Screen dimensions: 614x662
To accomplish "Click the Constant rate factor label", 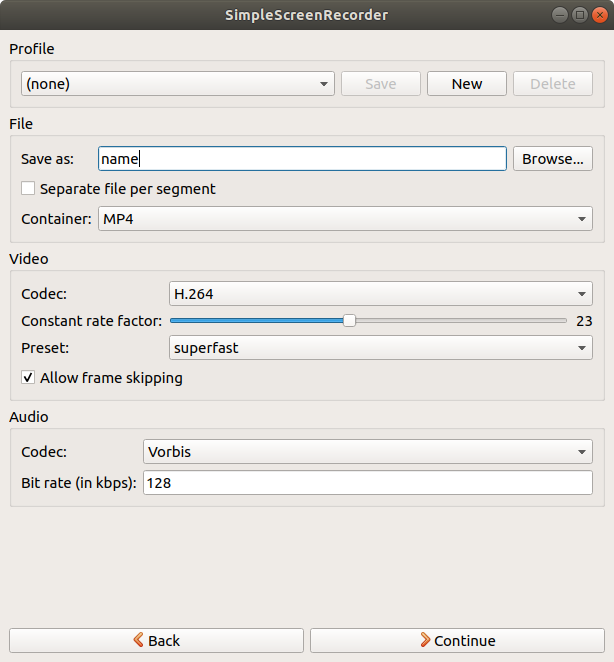I will (x=92, y=321).
